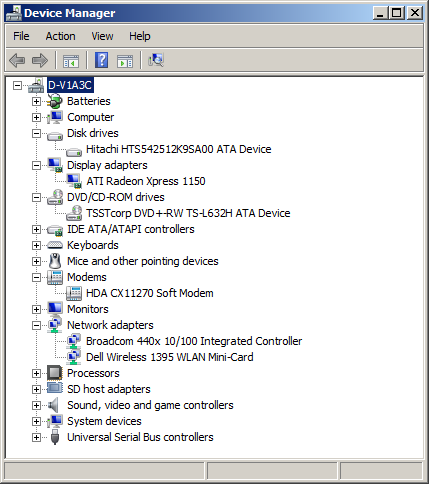Click the Scan for hardware changes toolbar icon

[x=156, y=60]
